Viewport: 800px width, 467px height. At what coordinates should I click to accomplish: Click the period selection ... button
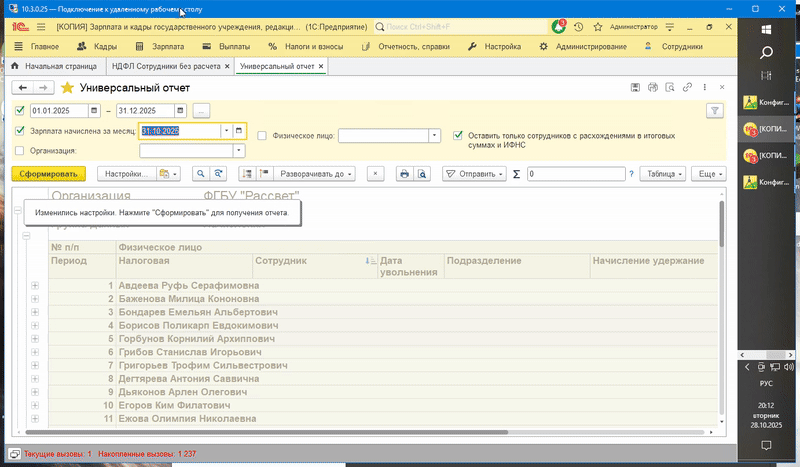[x=202, y=111]
